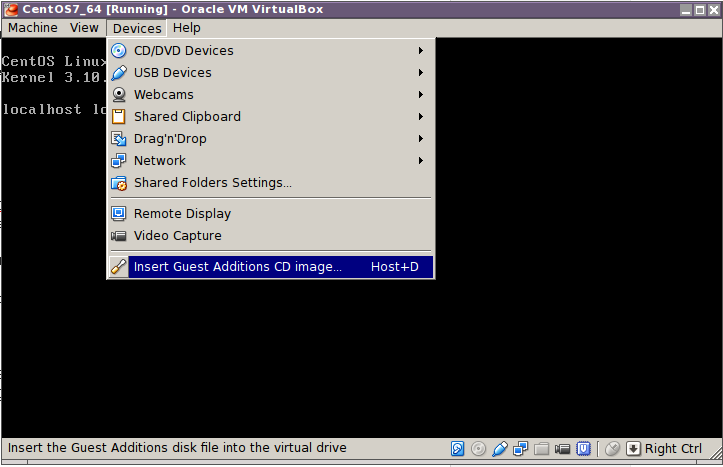Close the open Devices menu

click(x=137, y=29)
